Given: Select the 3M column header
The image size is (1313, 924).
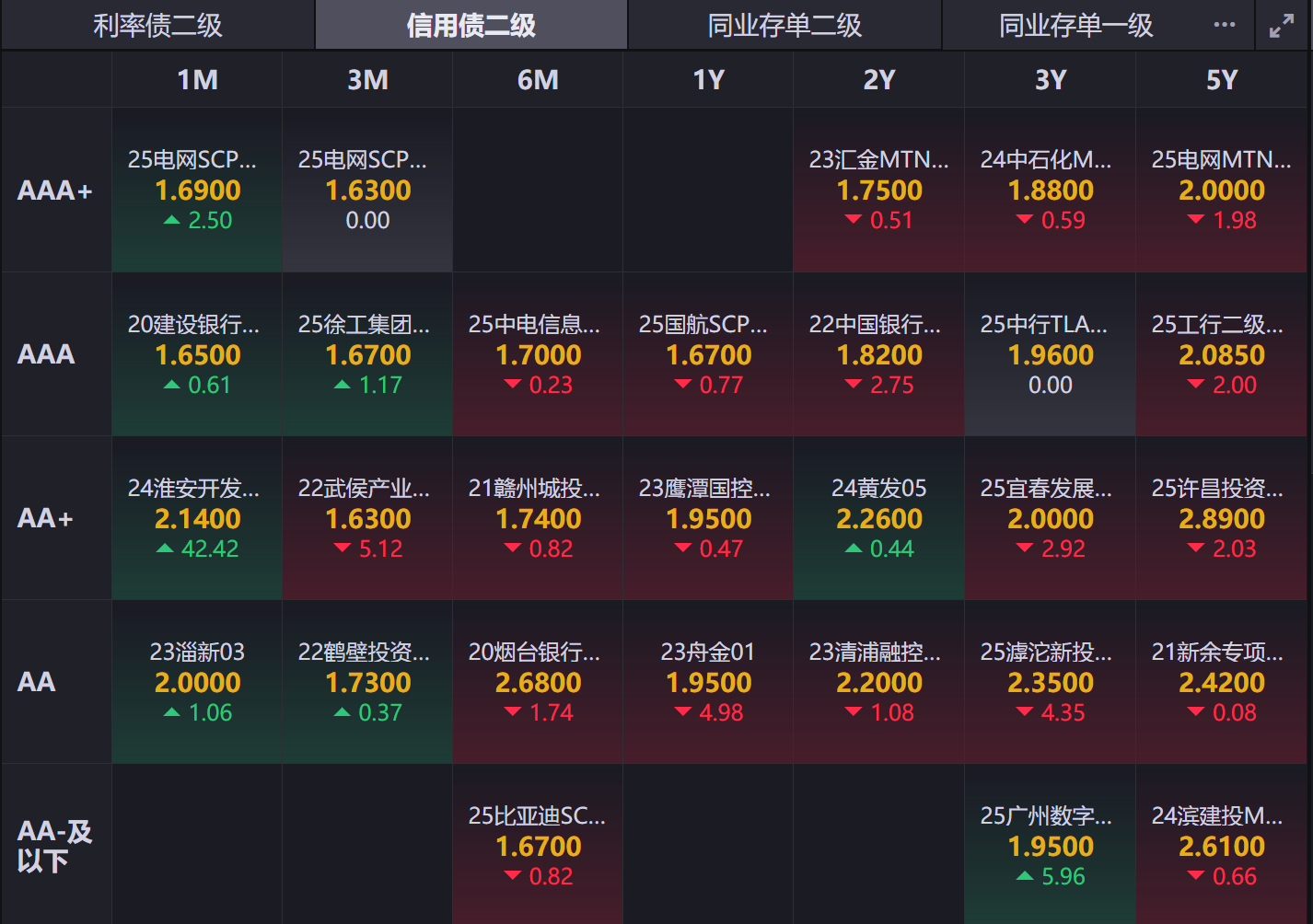Looking at the screenshot, I should 367,79.
